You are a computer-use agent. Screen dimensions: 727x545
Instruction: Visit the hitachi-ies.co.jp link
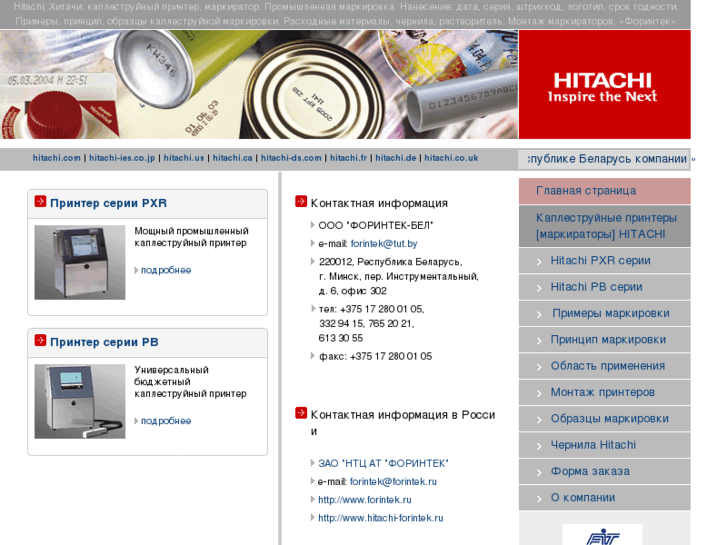(122, 158)
